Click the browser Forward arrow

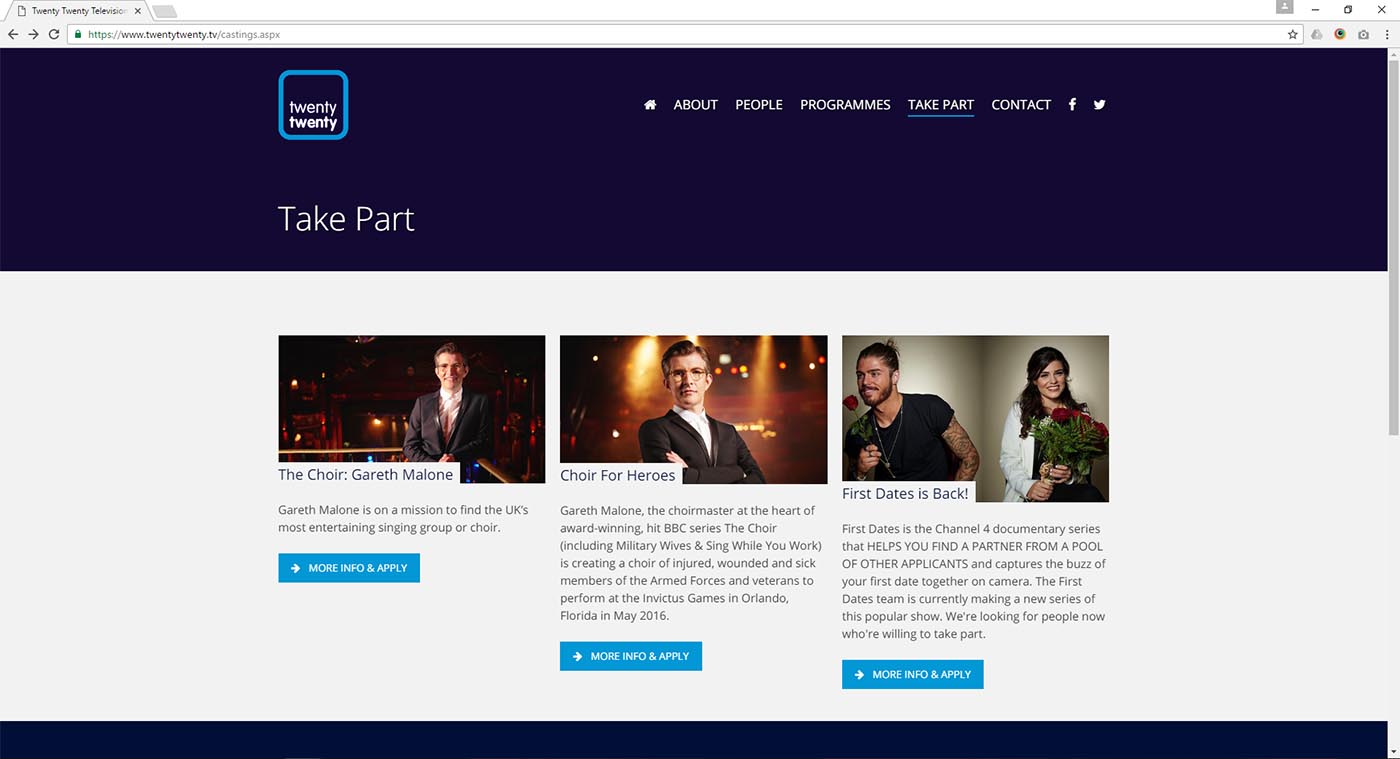click(x=33, y=34)
